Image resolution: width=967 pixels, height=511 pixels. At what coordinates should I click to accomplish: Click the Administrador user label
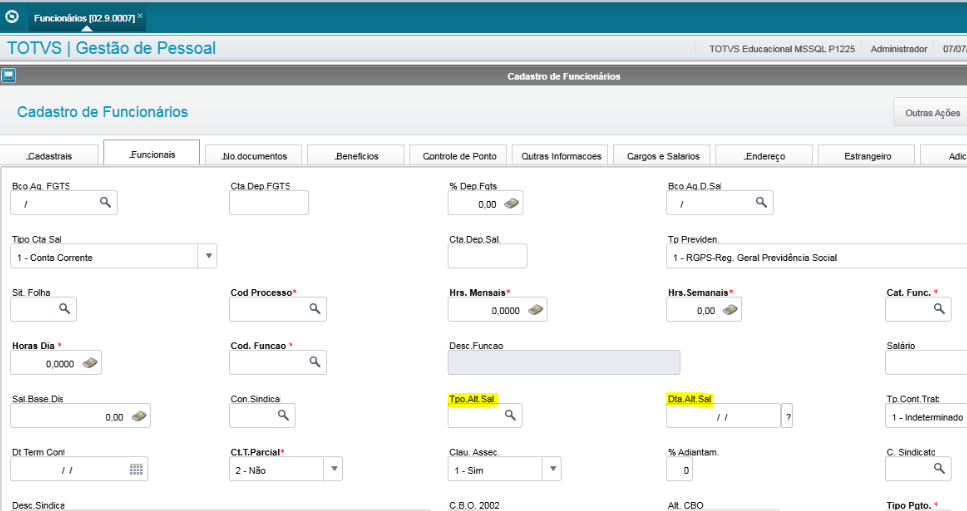(899, 49)
